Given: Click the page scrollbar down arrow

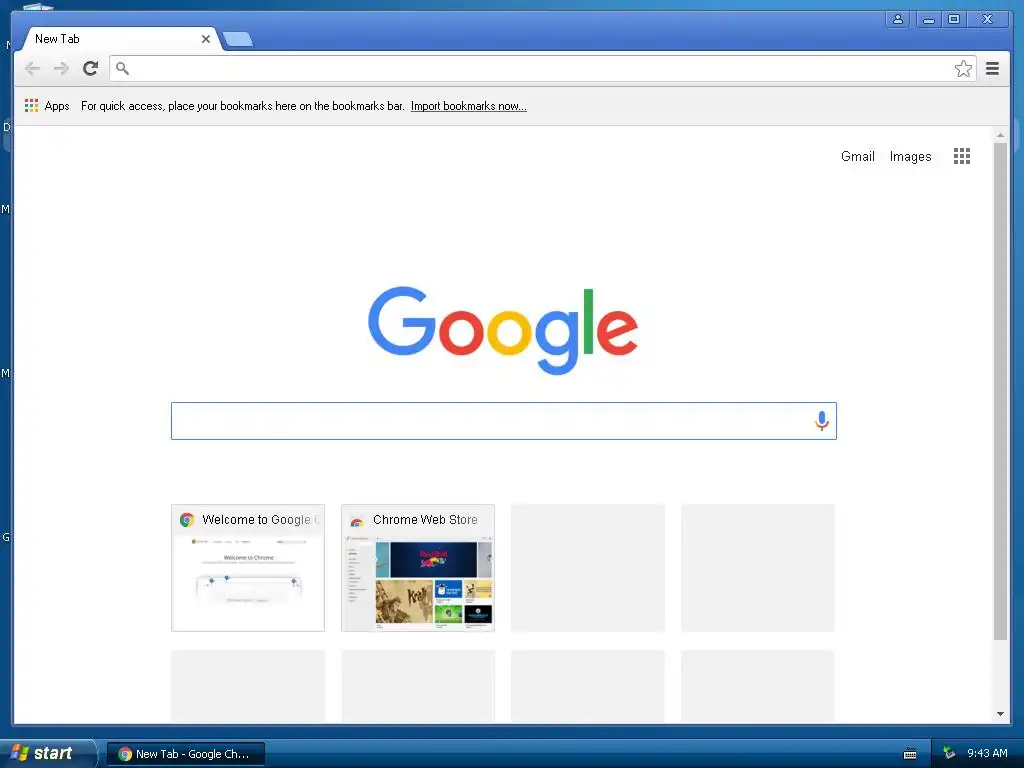Looking at the screenshot, I should click(x=1000, y=714).
